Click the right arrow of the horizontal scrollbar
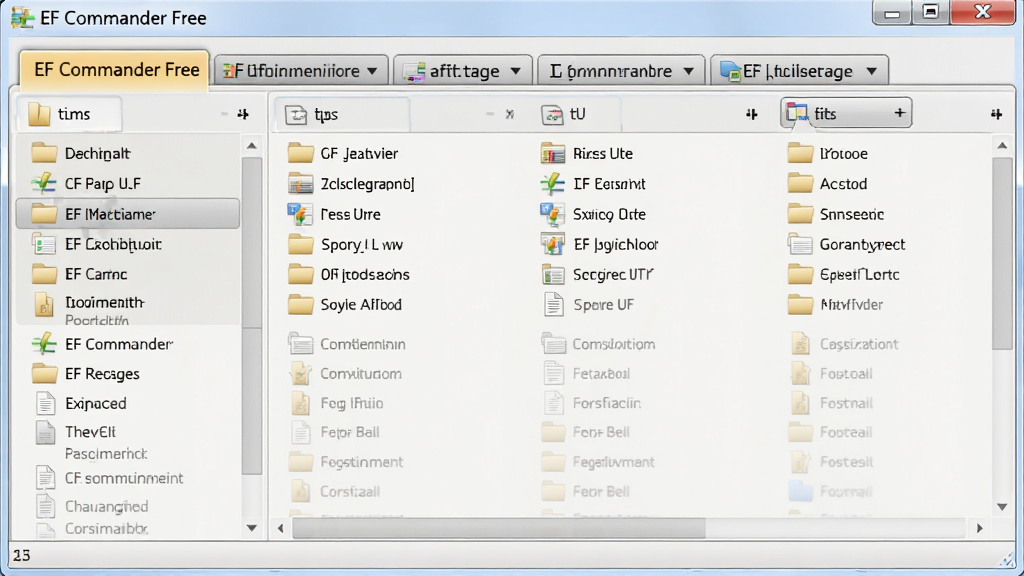 (979, 528)
